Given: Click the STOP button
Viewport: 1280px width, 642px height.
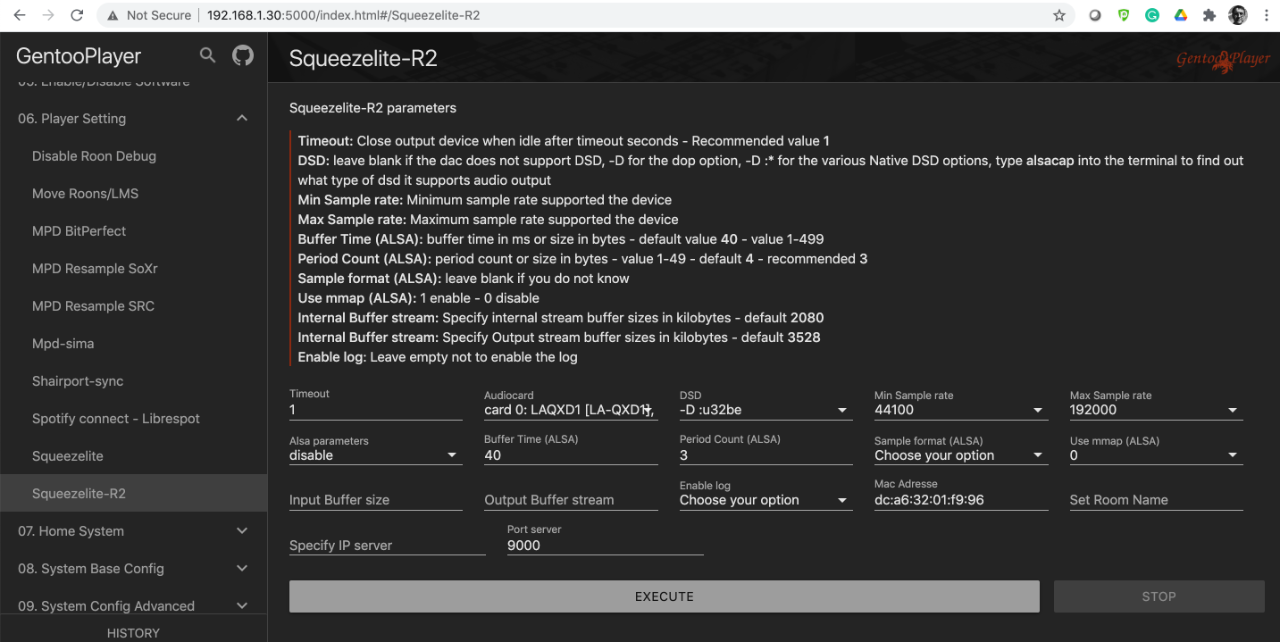Looking at the screenshot, I should pyautogui.click(x=1158, y=596).
